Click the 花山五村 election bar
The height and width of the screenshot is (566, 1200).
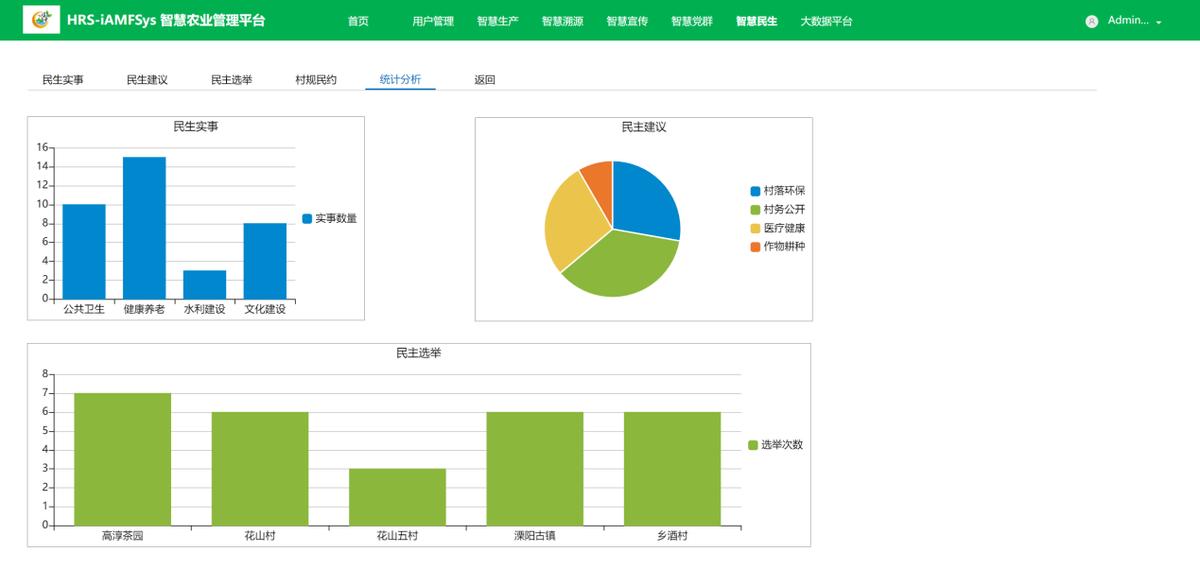coord(397,497)
